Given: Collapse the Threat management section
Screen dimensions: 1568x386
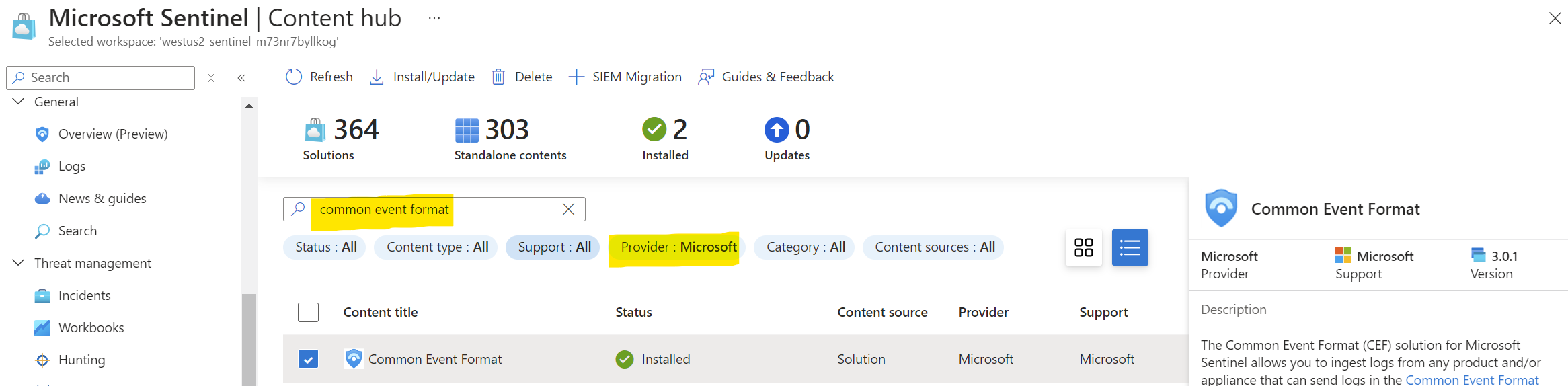Looking at the screenshot, I should tap(19, 263).
